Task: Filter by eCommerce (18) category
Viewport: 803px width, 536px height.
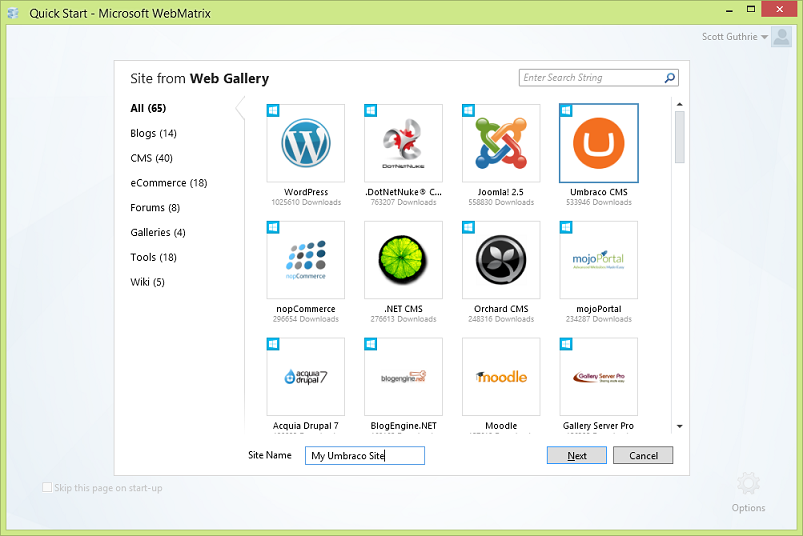Action: coord(168,183)
